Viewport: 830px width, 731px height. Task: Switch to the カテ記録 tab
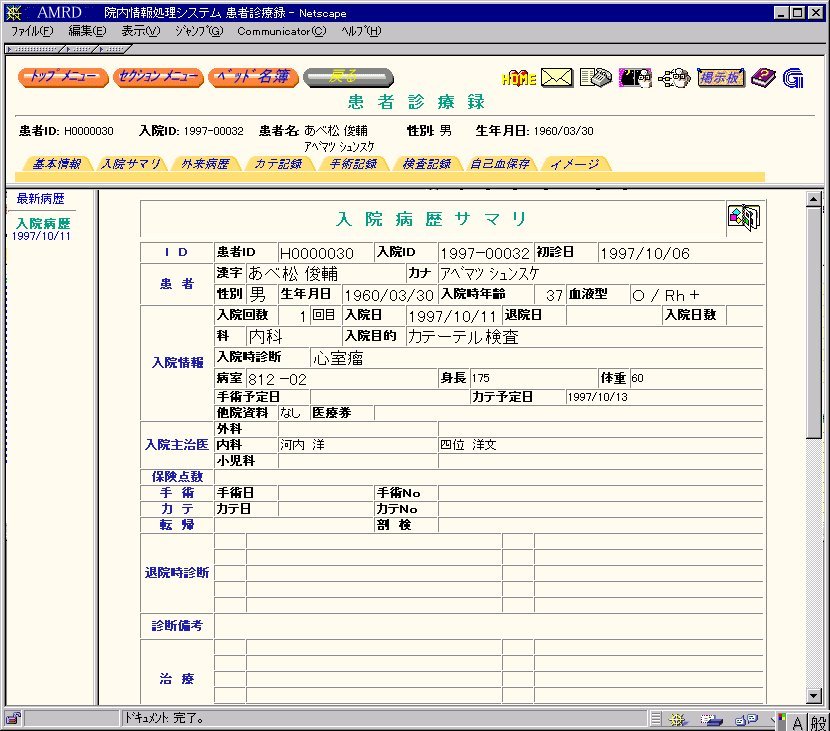point(278,164)
